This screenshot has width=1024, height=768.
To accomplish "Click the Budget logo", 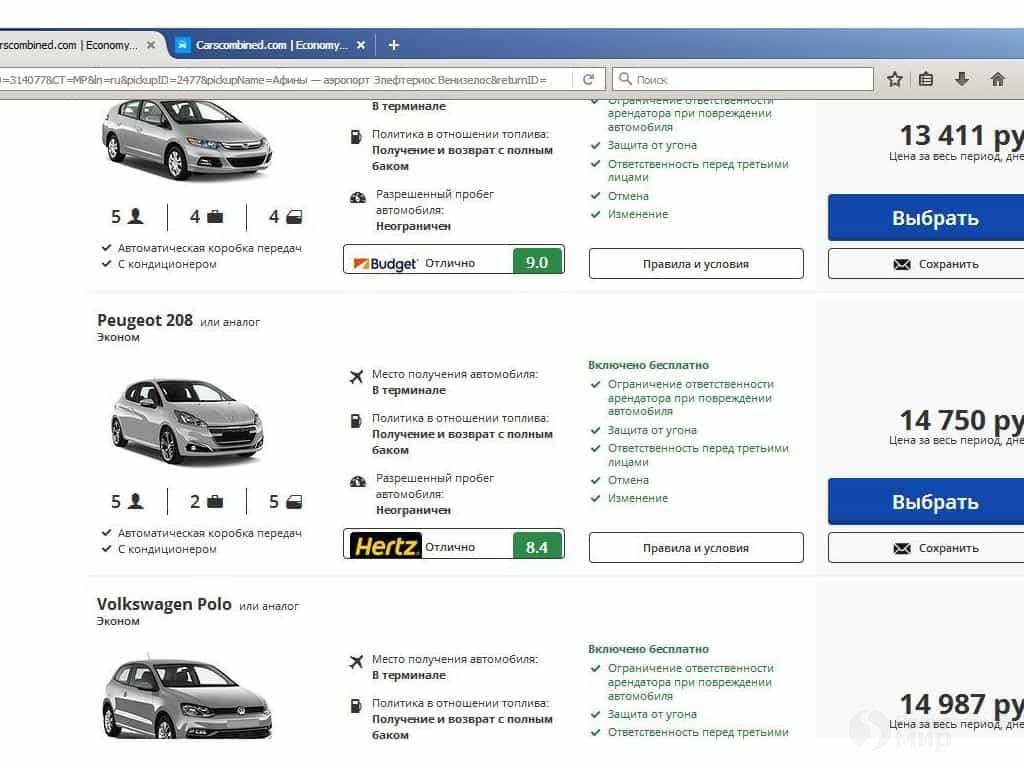I will click(385, 263).
